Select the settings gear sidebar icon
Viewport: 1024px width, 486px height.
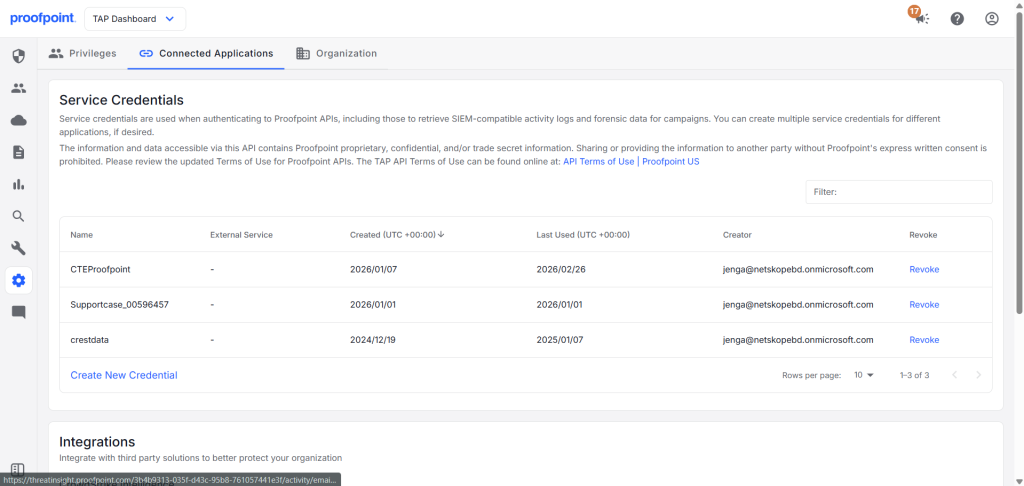point(19,280)
